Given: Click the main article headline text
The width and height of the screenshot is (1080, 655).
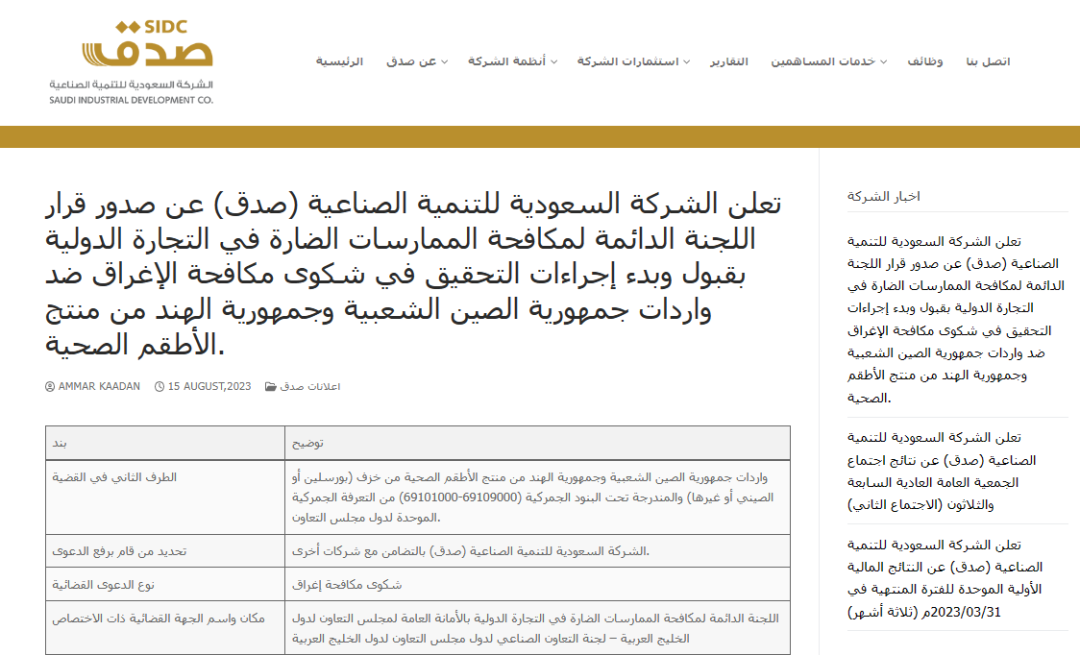Looking at the screenshot, I should pos(413,274).
